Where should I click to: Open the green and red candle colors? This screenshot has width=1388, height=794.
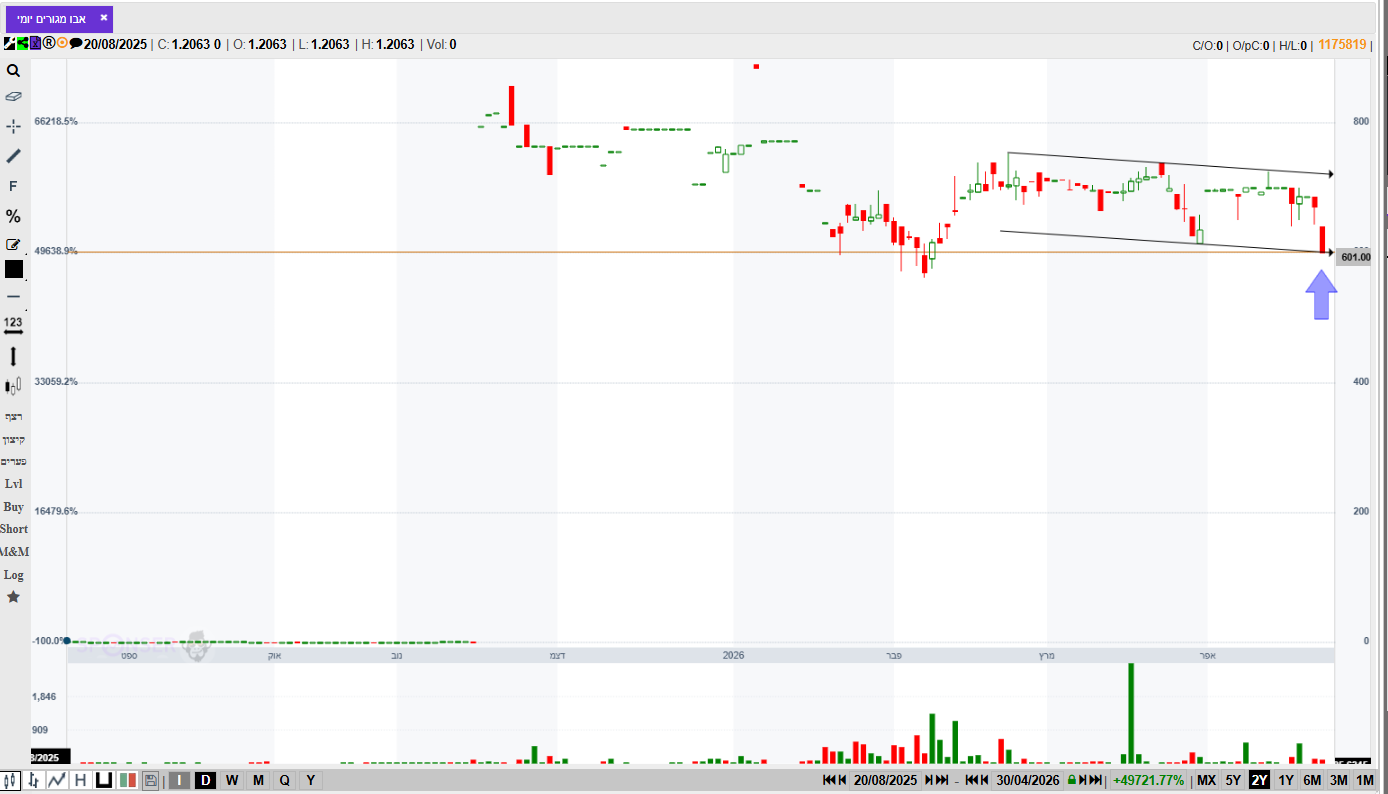(127, 780)
